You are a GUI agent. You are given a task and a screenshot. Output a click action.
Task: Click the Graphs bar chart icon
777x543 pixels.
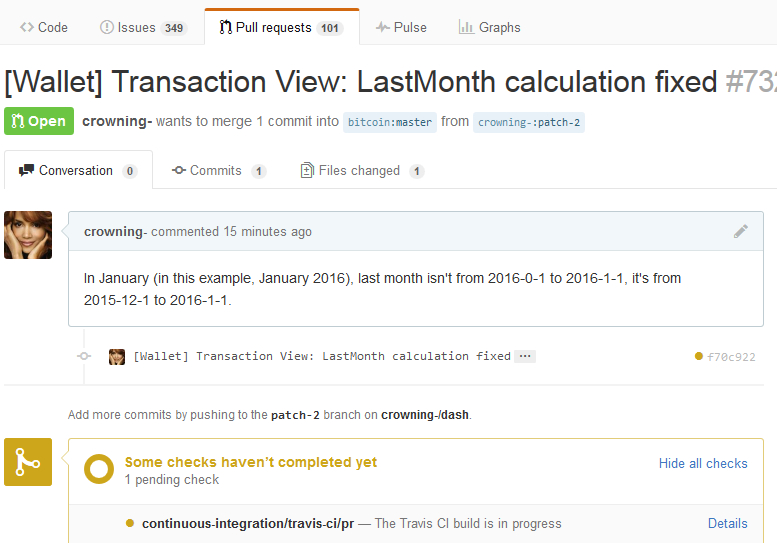[x=466, y=27]
